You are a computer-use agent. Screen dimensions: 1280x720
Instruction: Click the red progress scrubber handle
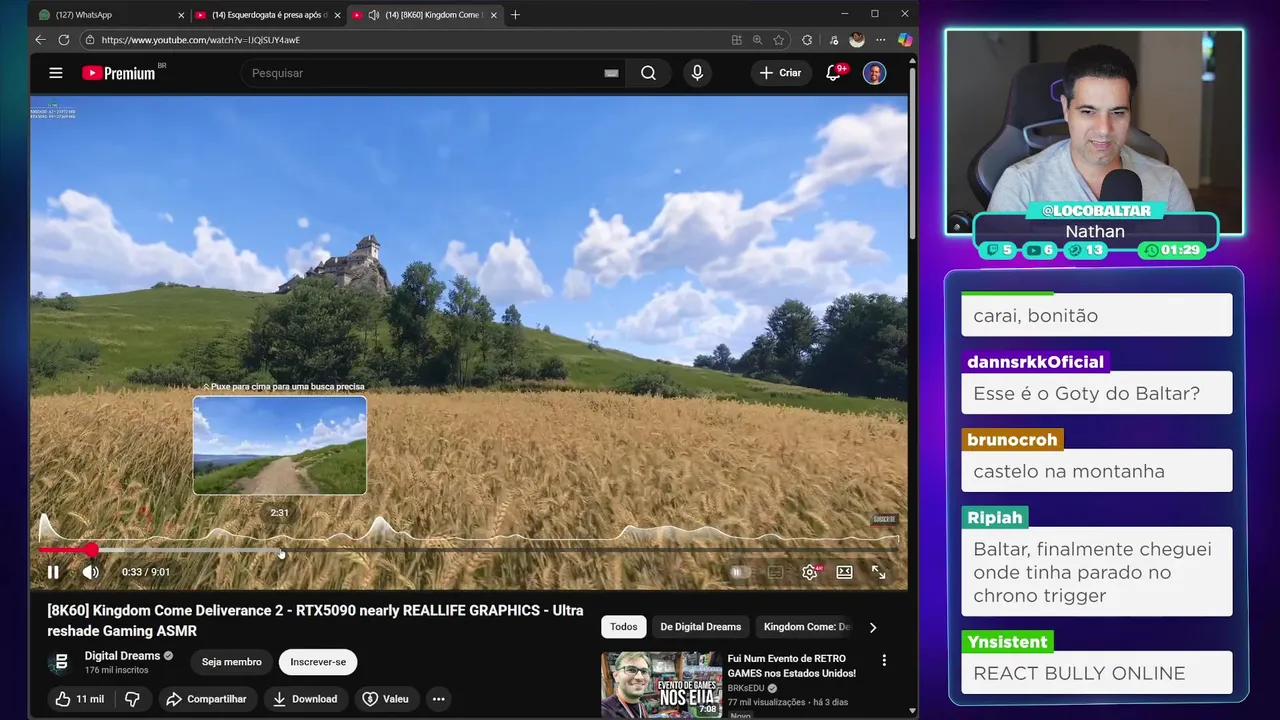(x=92, y=550)
